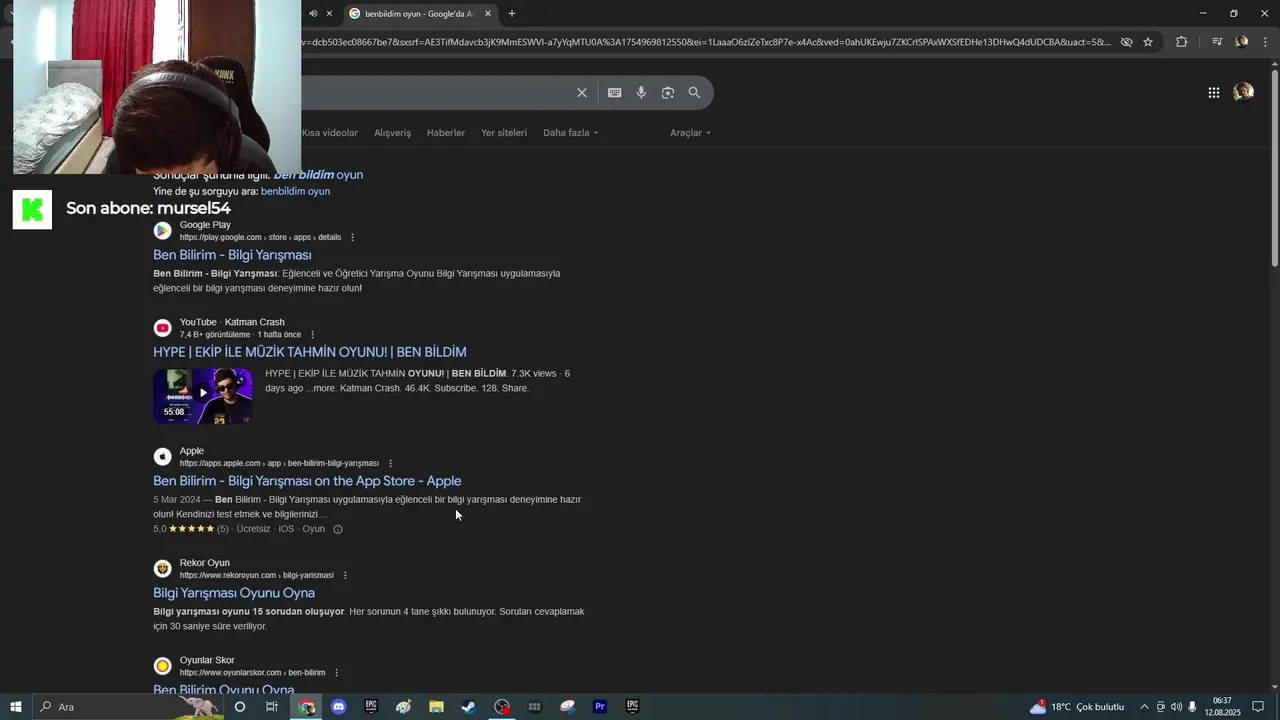Open Ben Bilirim on the App Store link

tap(307, 481)
